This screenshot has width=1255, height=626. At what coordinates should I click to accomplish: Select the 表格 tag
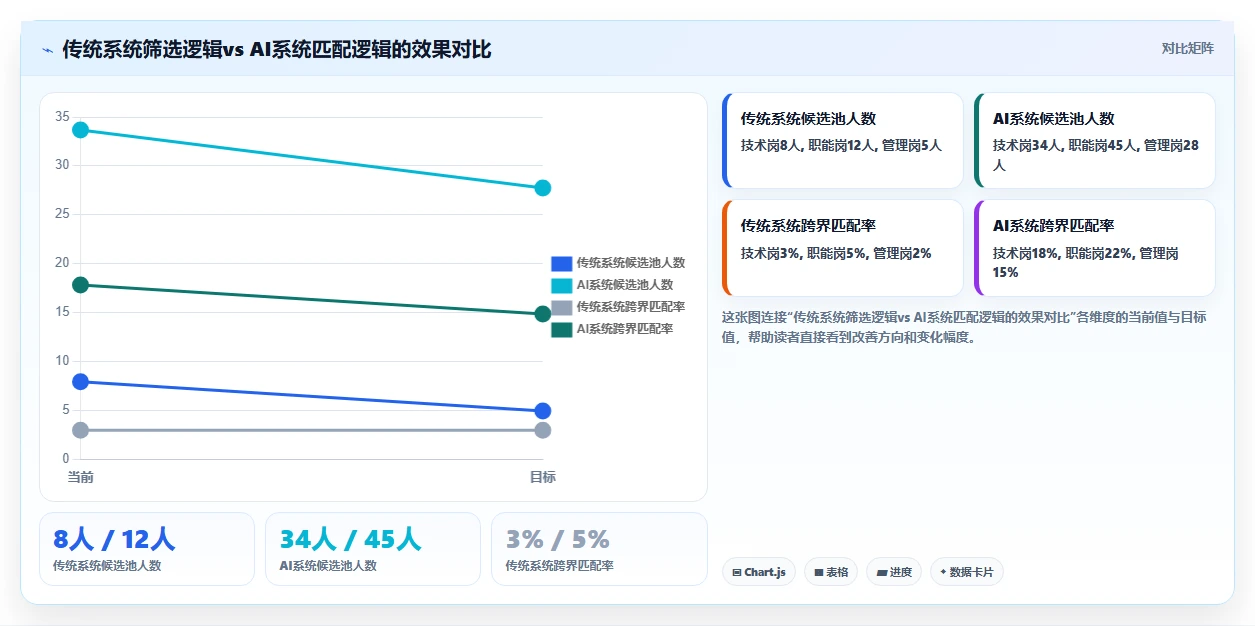click(x=831, y=572)
